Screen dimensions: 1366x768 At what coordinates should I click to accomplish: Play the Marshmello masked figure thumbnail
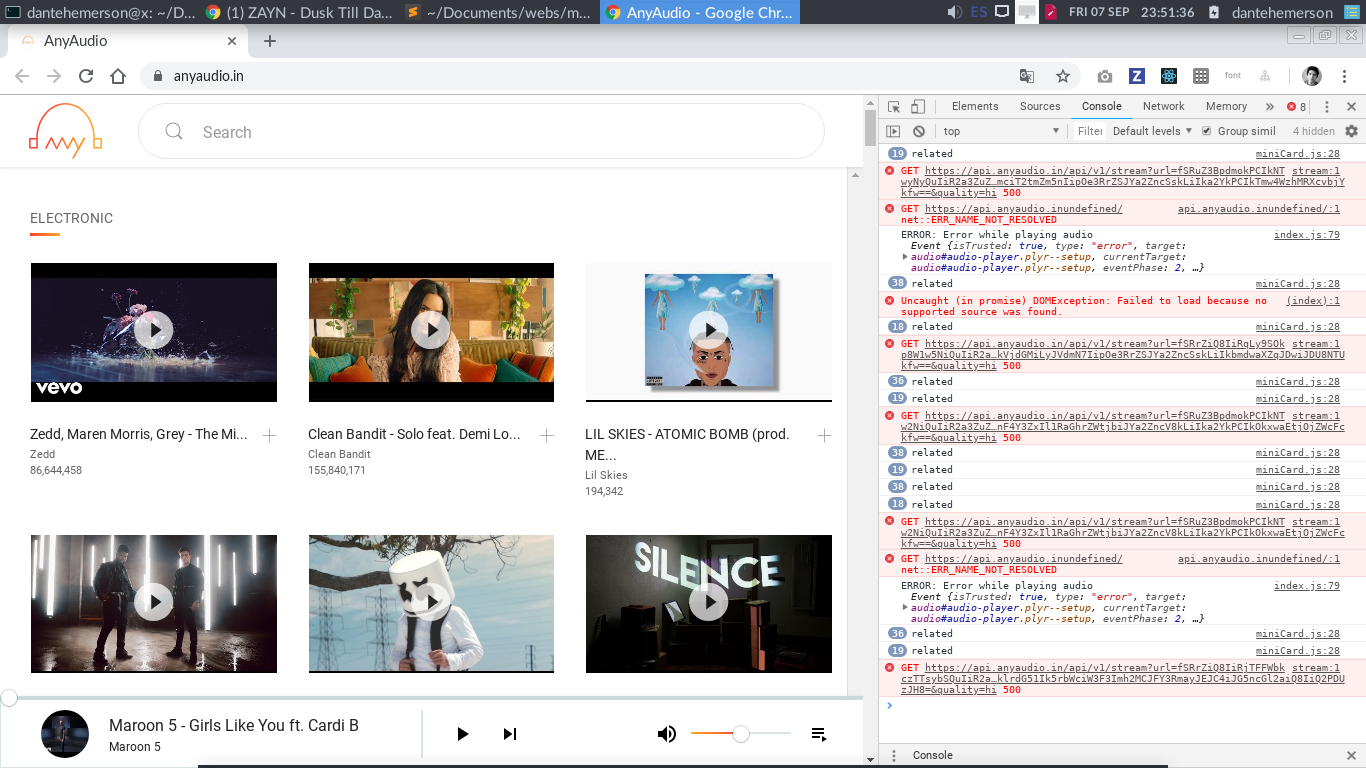pyautogui.click(x=431, y=603)
